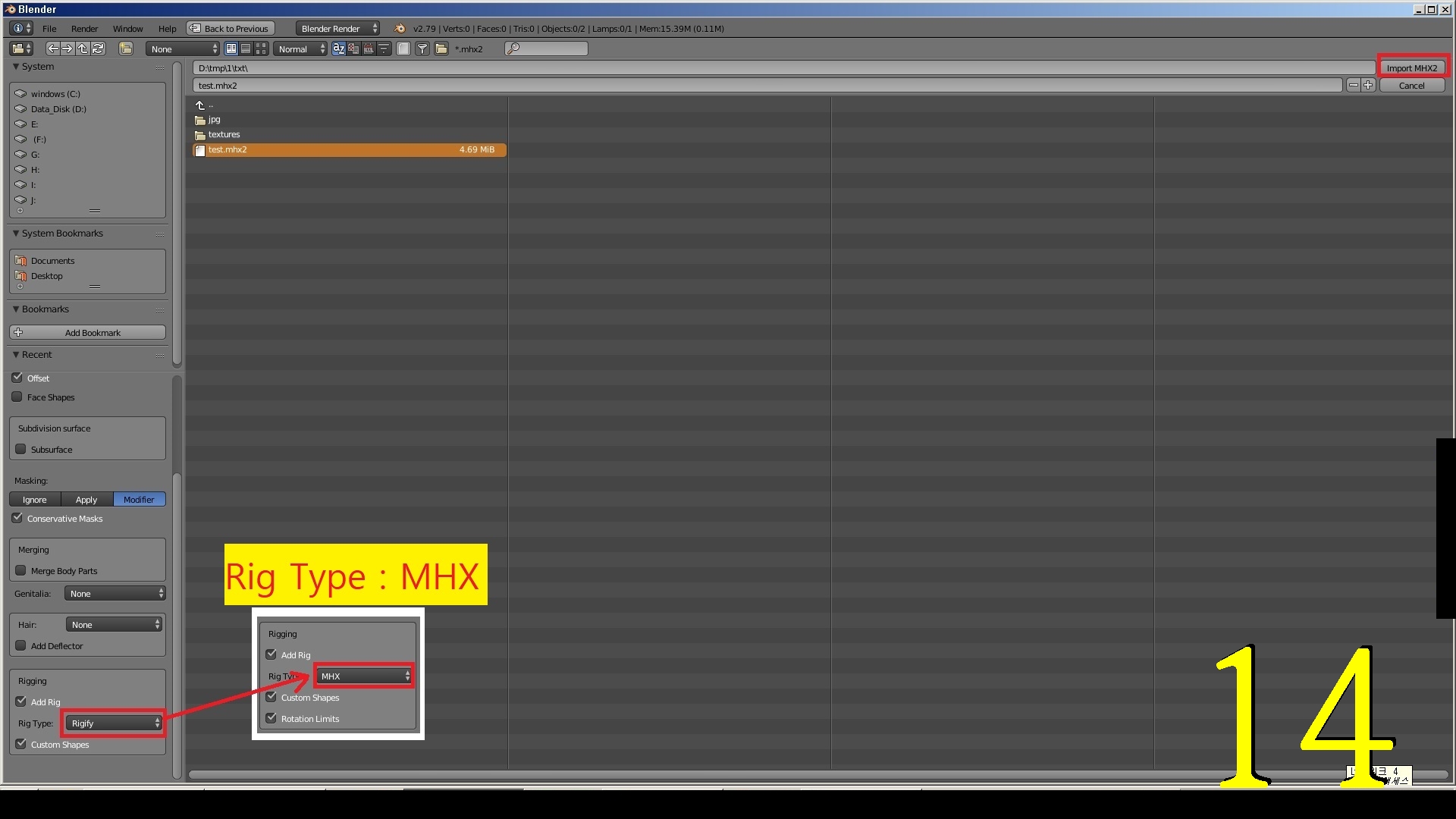Toggle Conservative Masks checkbox
Screen dimensions: 1456x819
(x=17, y=518)
